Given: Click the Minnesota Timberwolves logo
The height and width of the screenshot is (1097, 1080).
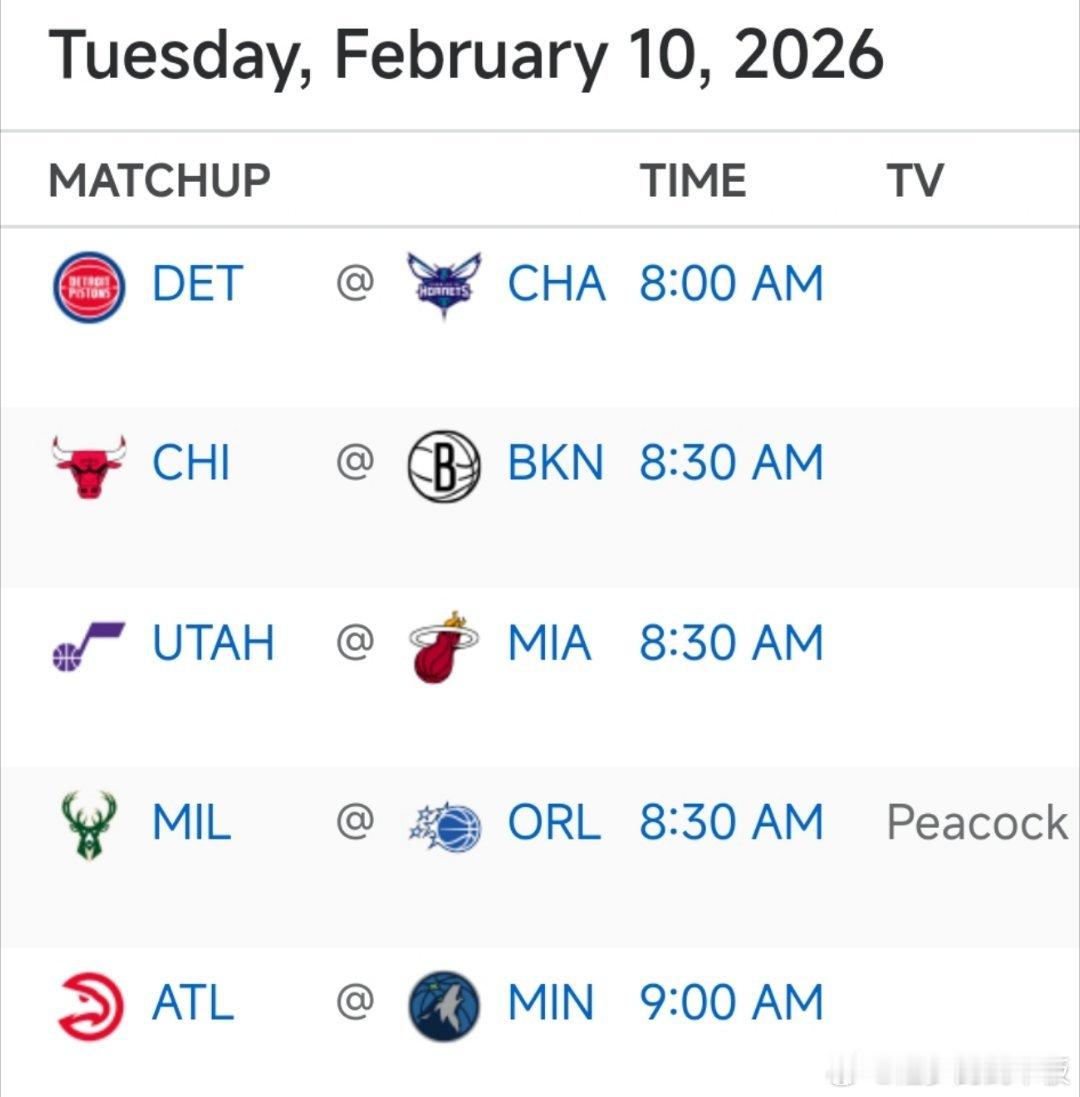Looking at the screenshot, I should coord(444,1006).
